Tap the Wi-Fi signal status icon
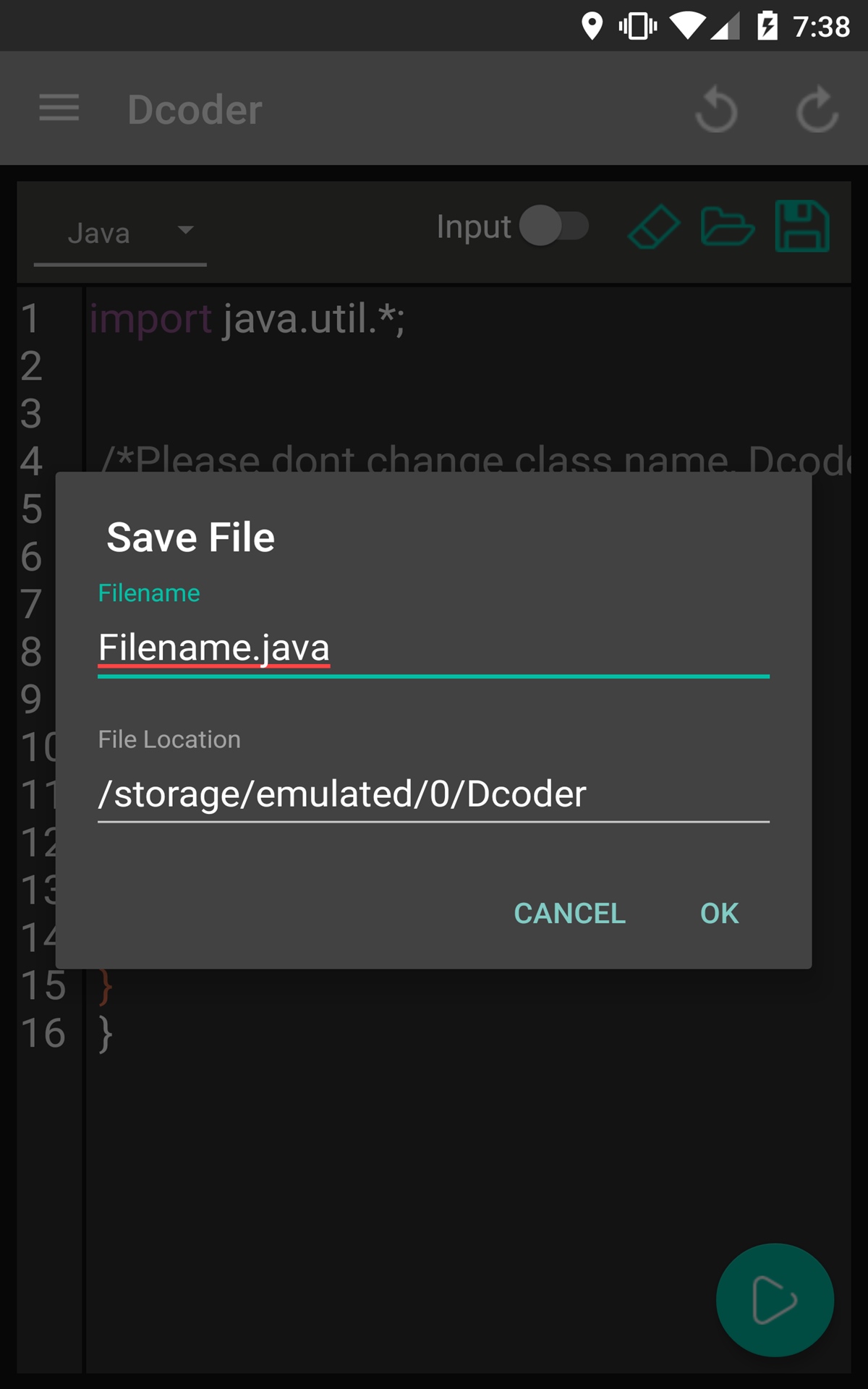 click(686, 27)
